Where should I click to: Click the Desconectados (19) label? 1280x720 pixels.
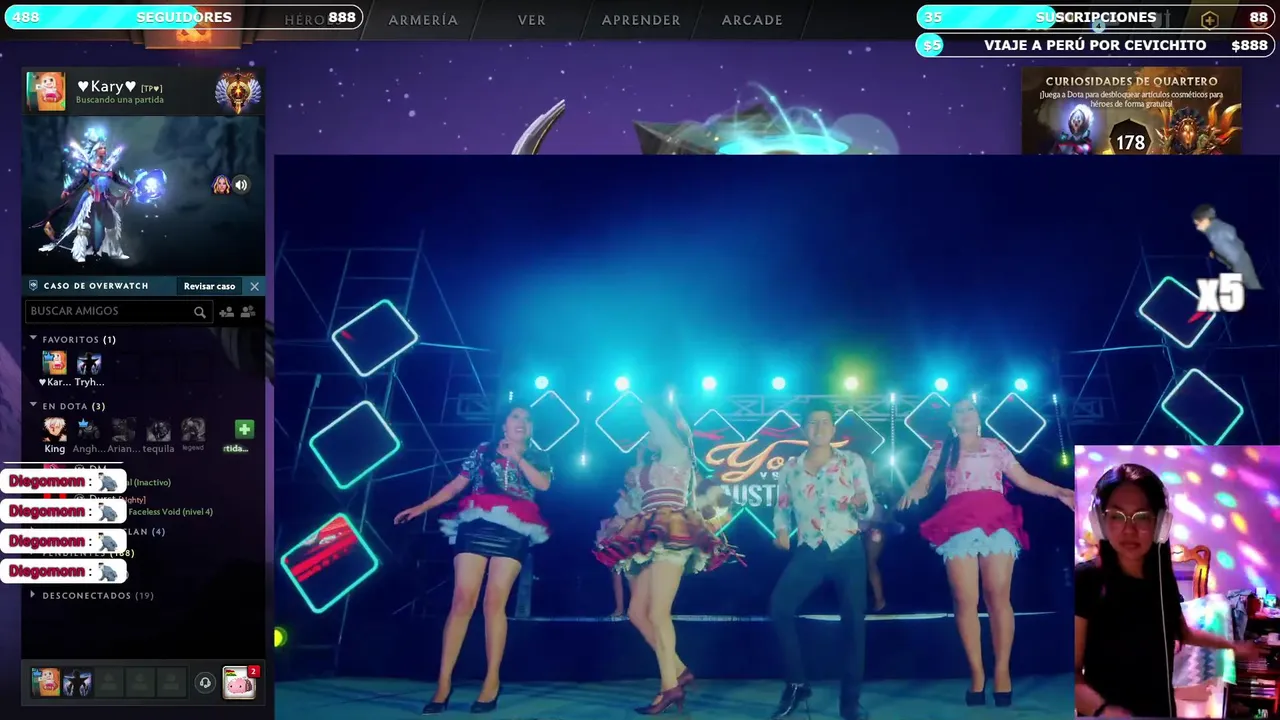point(98,595)
